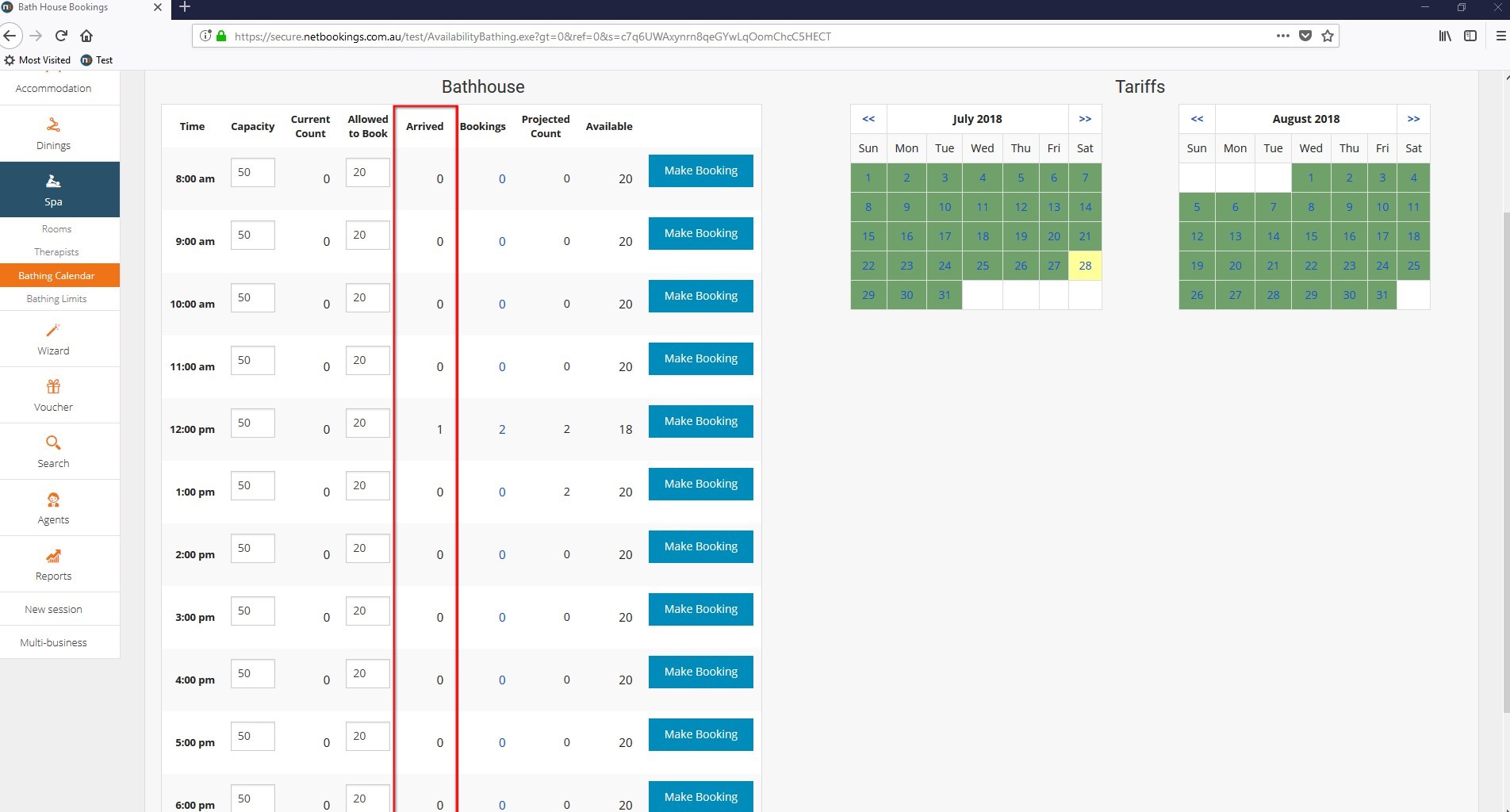The width and height of the screenshot is (1510, 812).
Task: Reload the page
Action: coord(61,36)
